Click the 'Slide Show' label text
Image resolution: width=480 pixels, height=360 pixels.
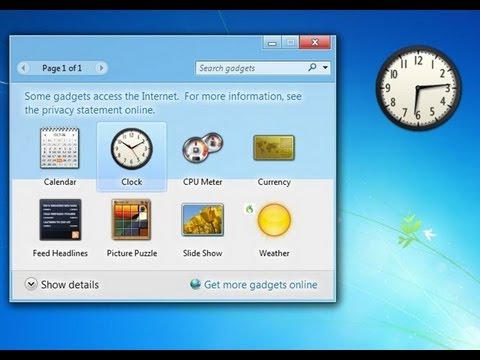tap(203, 253)
